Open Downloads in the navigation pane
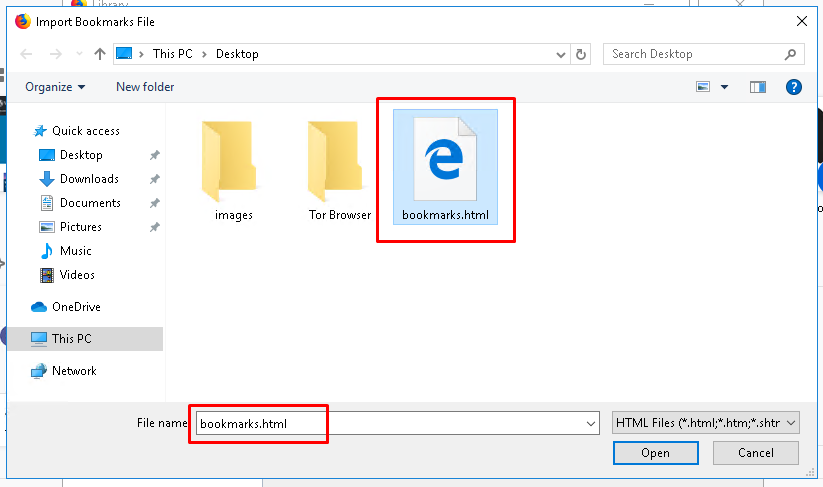Viewport: 823px width, 487px height. pos(89,179)
